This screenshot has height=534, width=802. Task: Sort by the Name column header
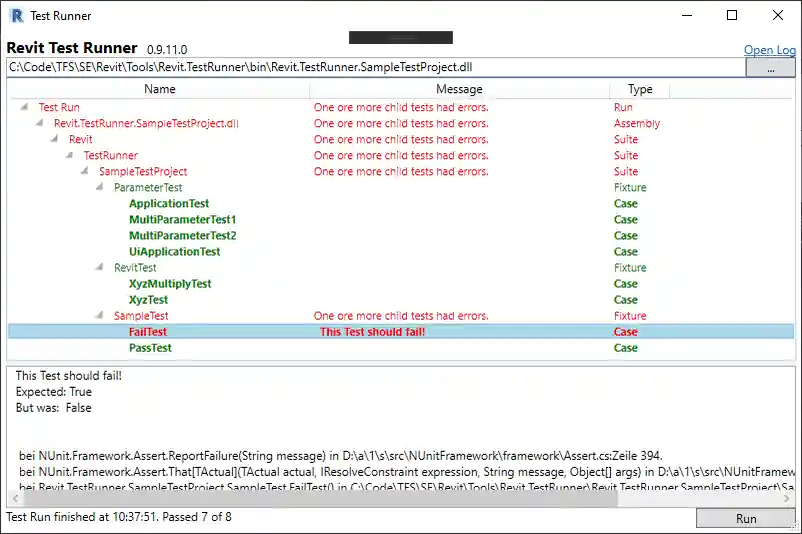coord(159,89)
